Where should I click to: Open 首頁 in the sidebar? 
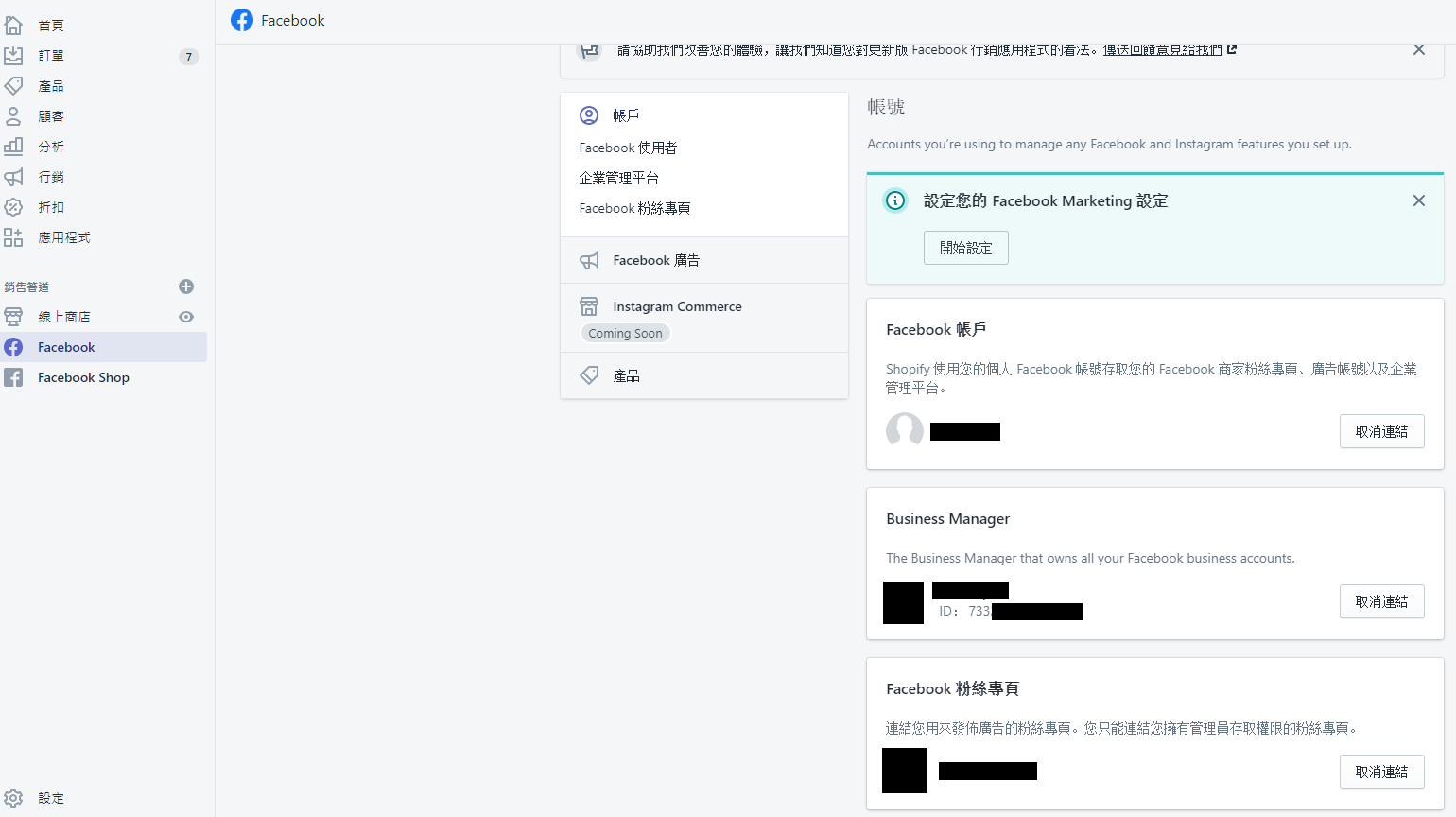click(51, 26)
